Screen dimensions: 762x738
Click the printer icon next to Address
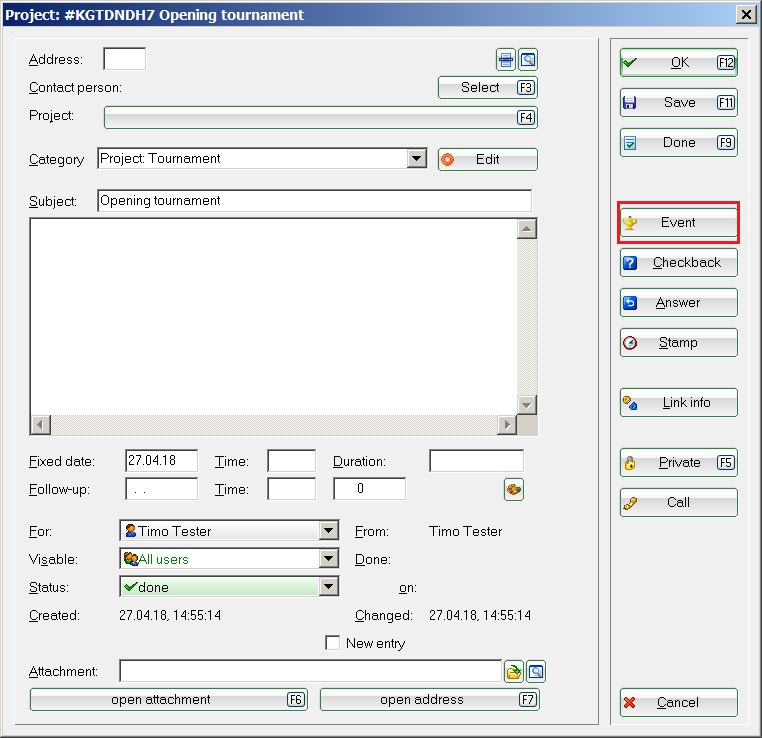coord(507,59)
